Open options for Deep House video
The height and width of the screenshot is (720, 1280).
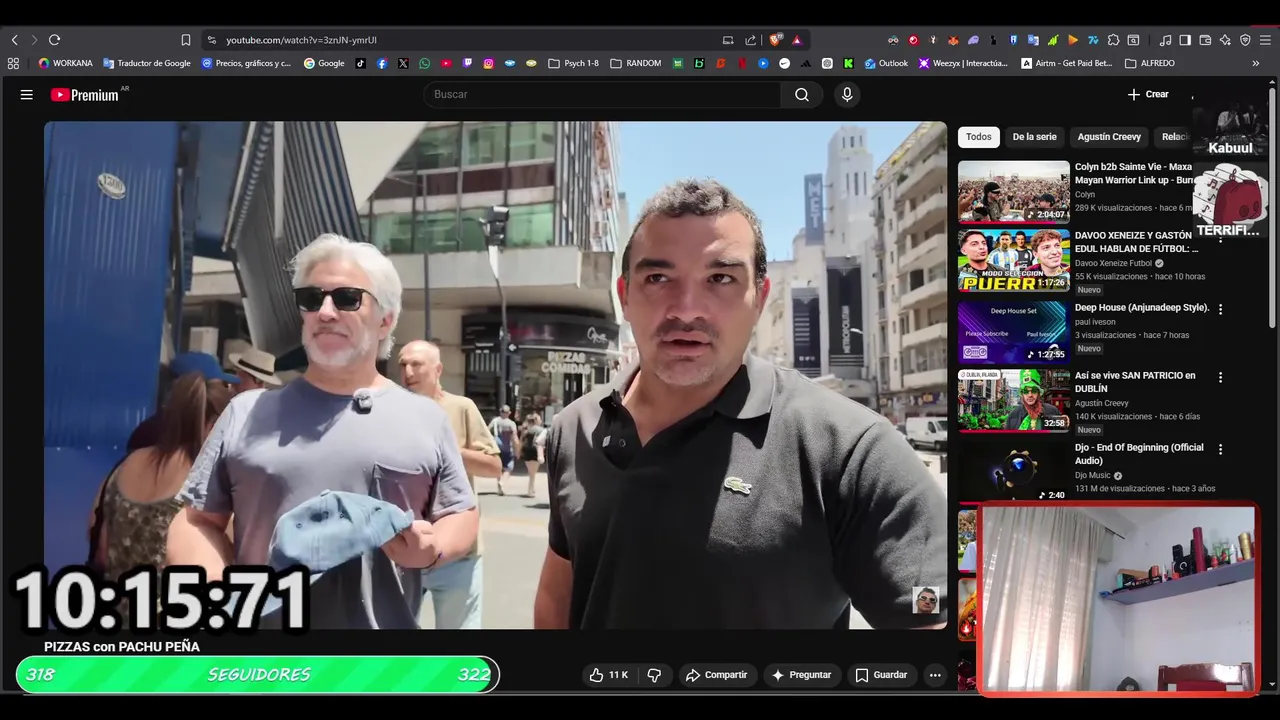click(1220, 309)
